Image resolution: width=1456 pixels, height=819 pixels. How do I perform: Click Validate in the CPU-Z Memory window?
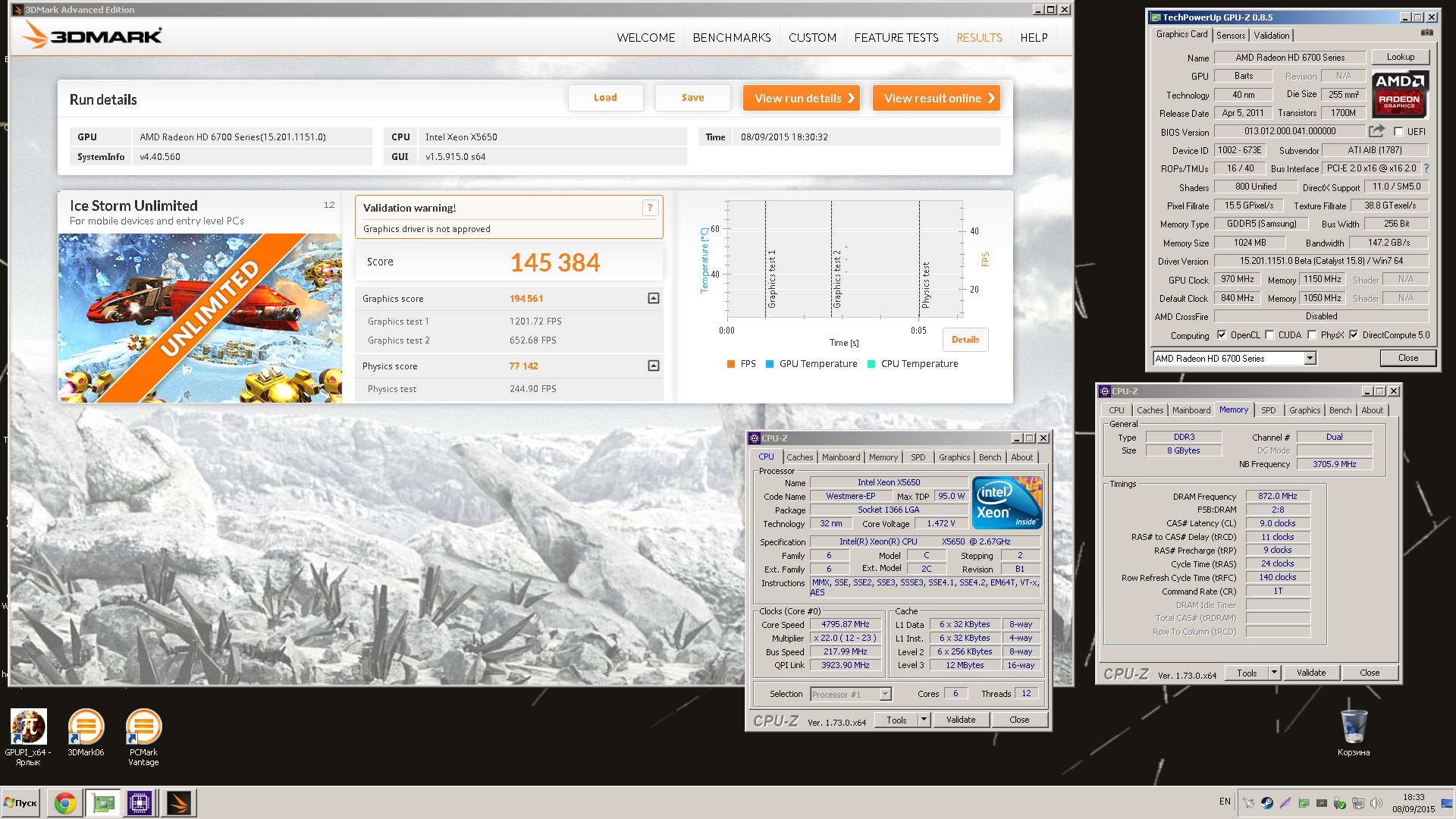1311,672
